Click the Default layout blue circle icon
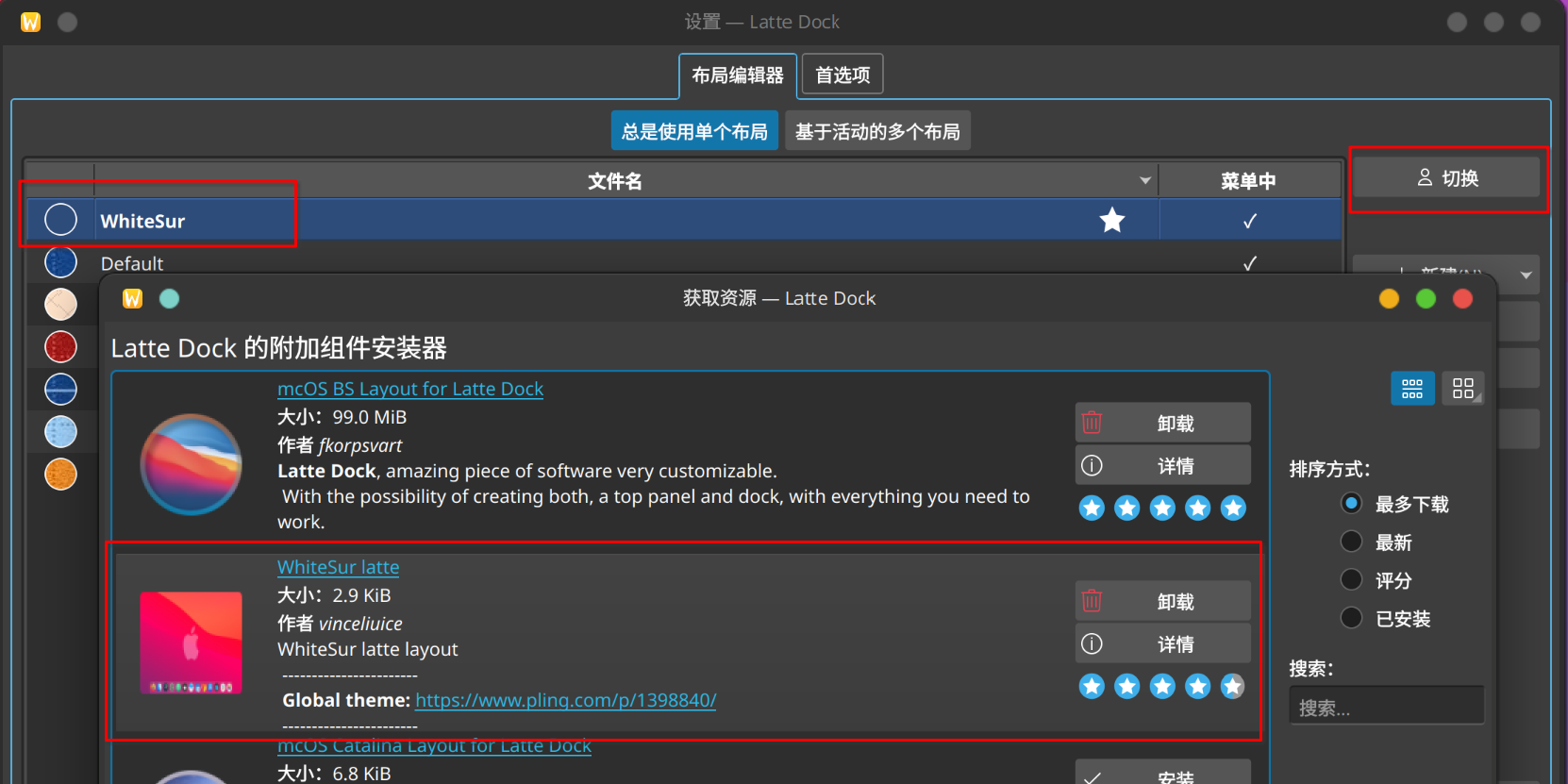 click(60, 261)
